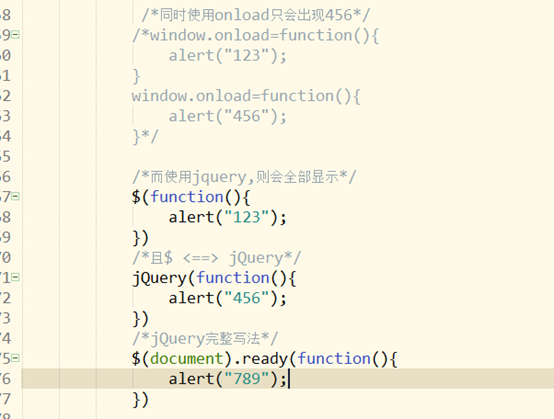Viewport: 554px width, 419px height.
Task: Click the comment "/*jQuery完整写法*/"
Action: pyautogui.click(x=205, y=338)
